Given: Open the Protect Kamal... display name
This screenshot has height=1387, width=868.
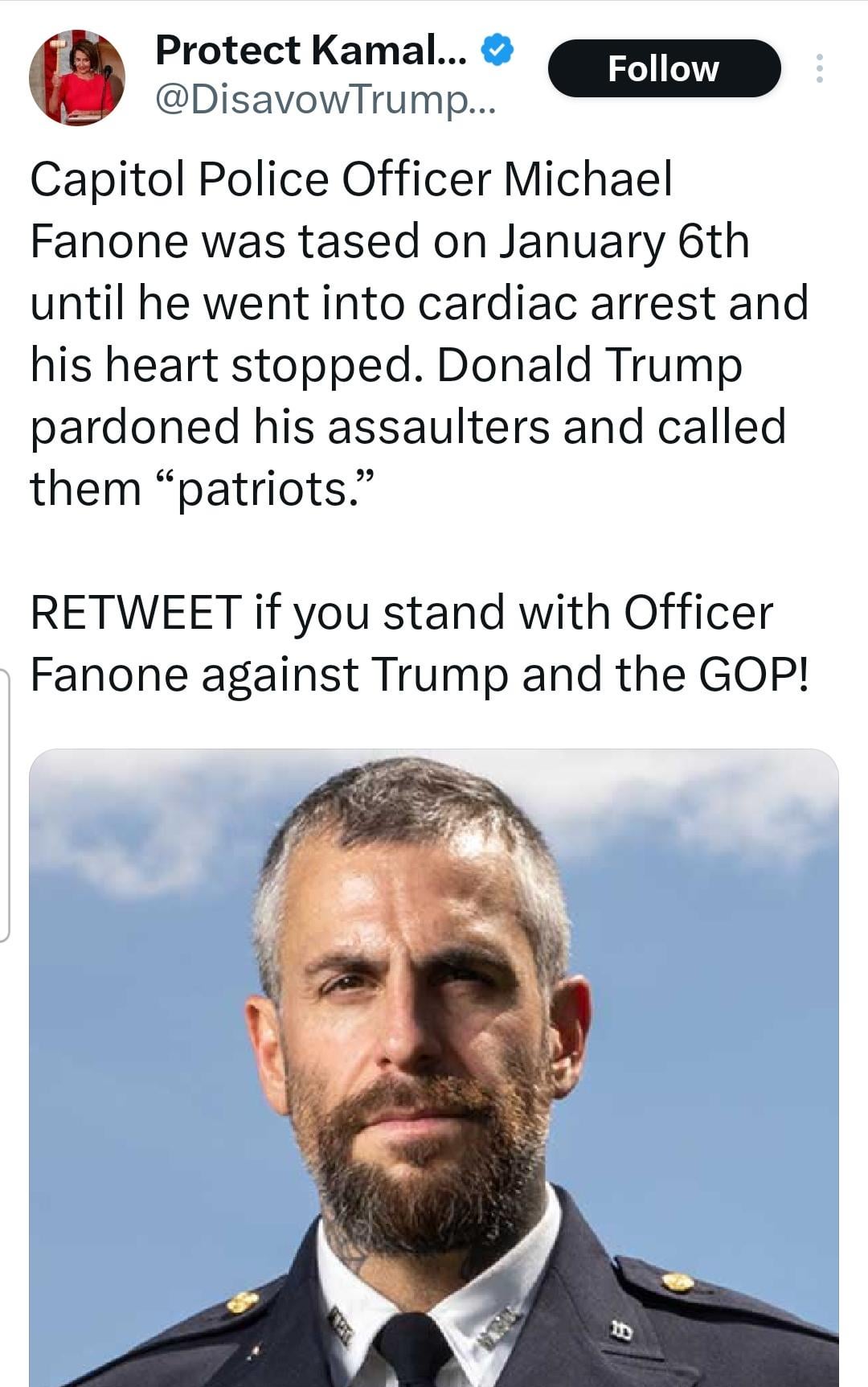Looking at the screenshot, I should point(310,51).
